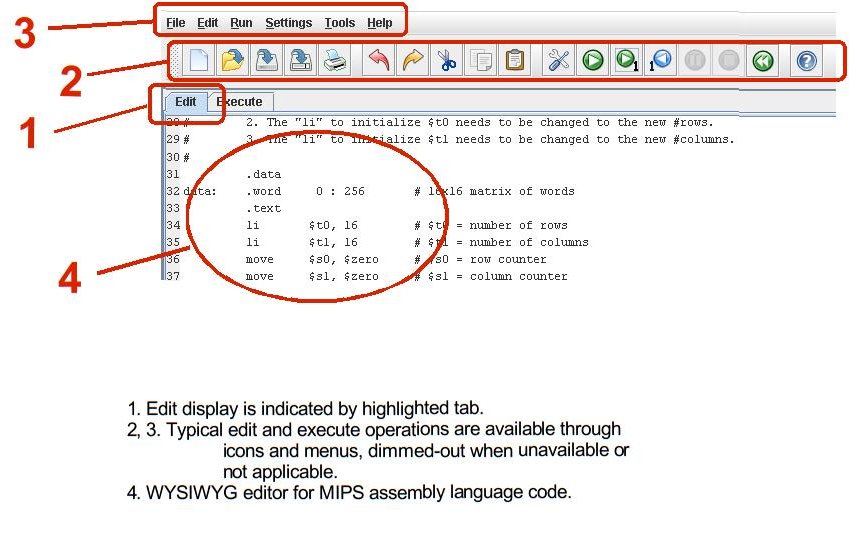Open the Run menu
The width and height of the screenshot is (849, 550).
click(241, 23)
